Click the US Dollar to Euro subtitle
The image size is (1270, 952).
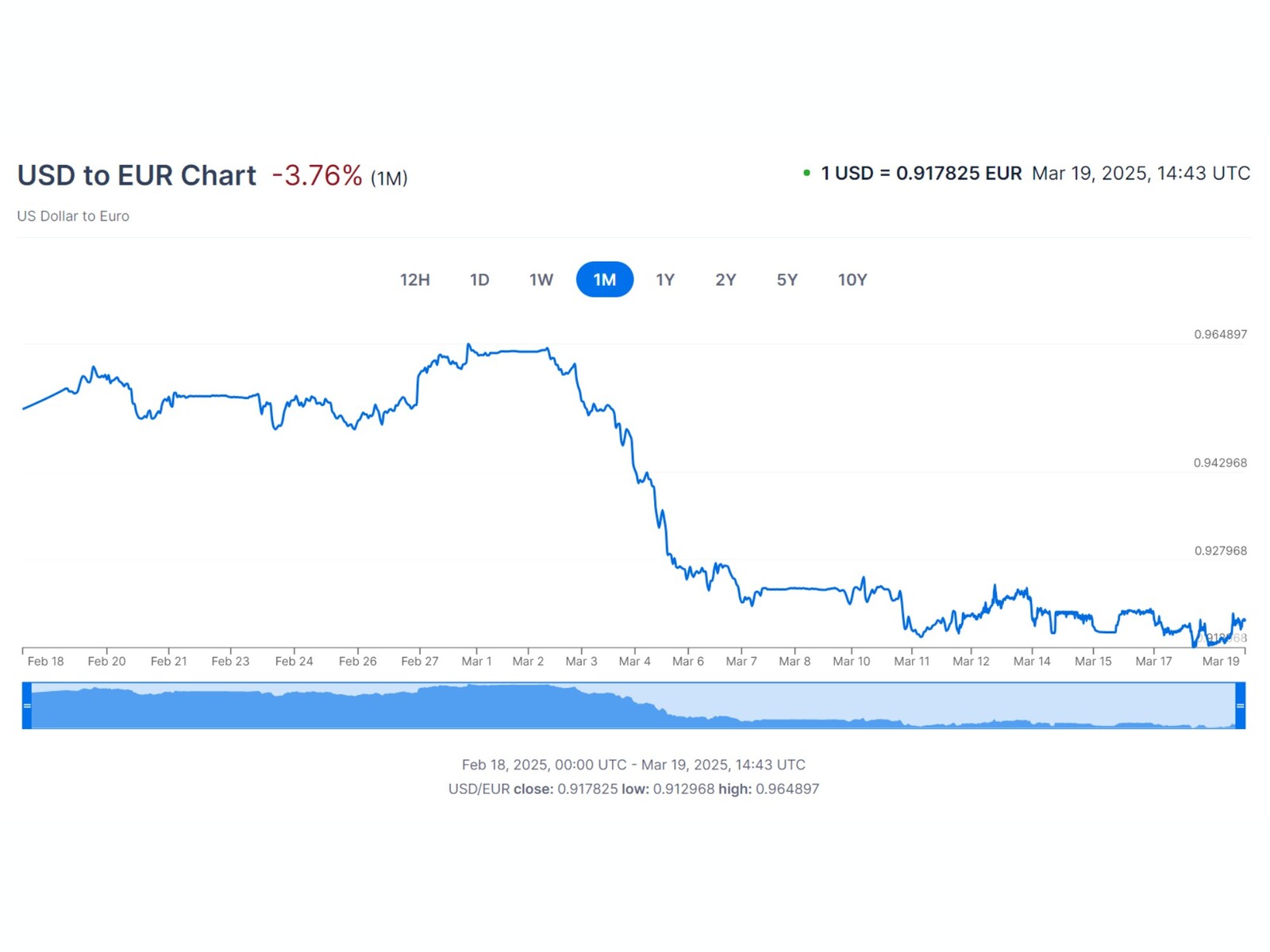[x=73, y=216]
